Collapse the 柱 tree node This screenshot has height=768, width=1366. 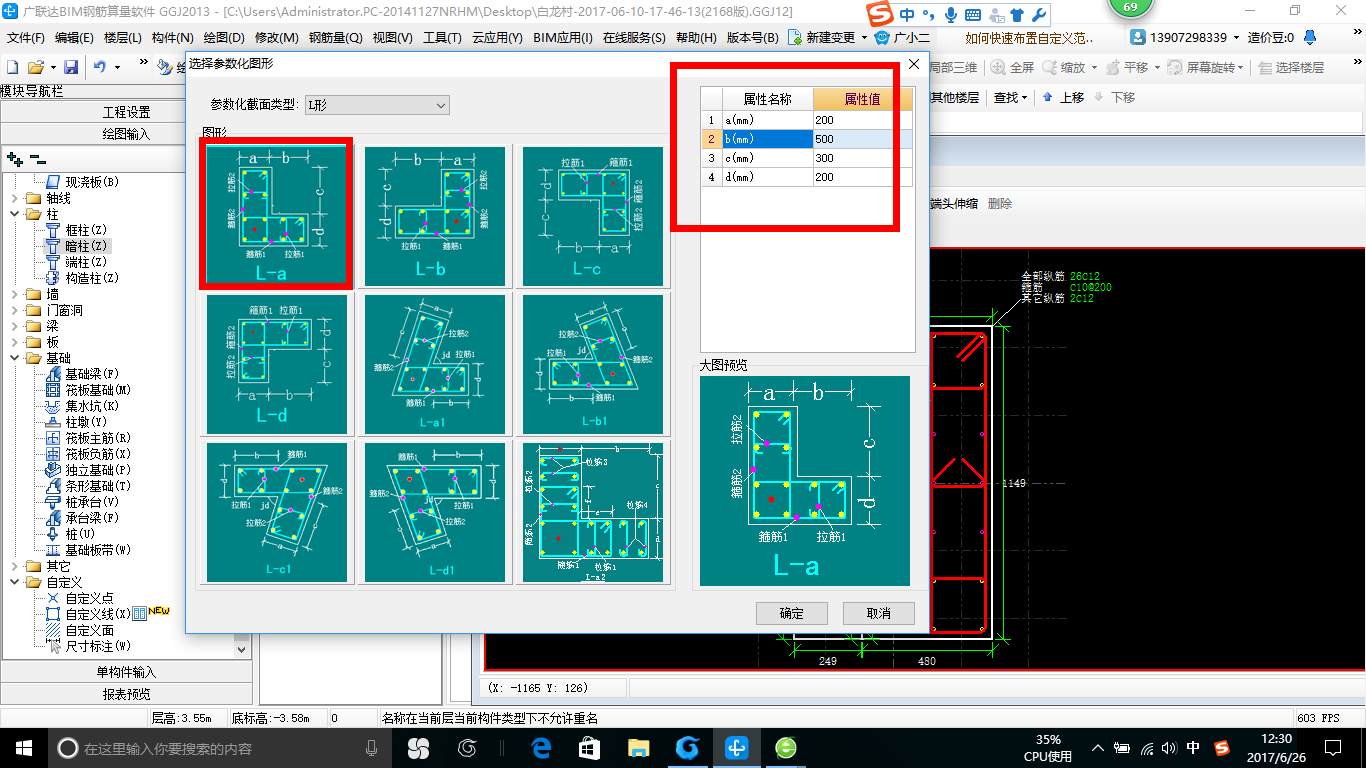click(14, 214)
